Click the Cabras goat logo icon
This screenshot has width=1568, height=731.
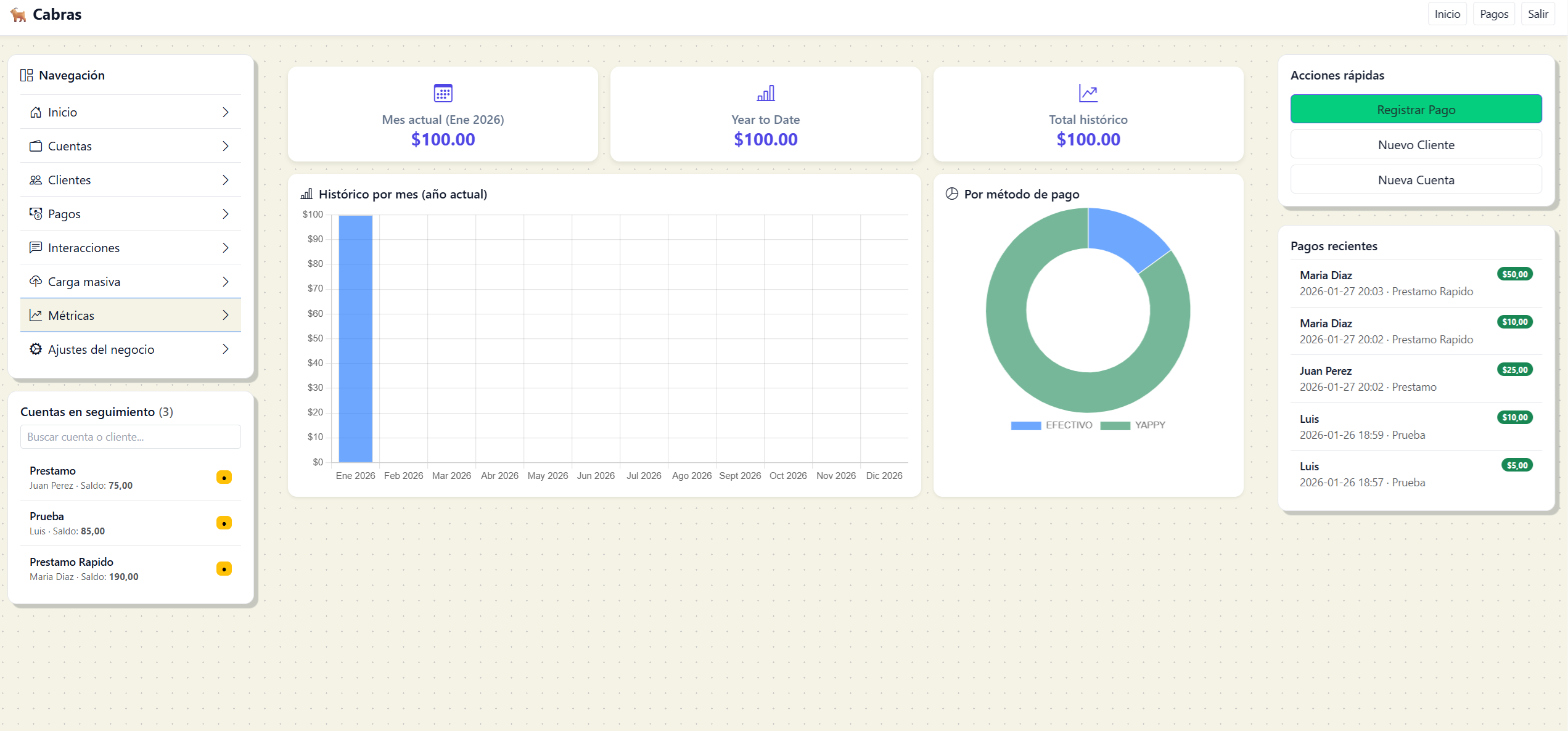pyautogui.click(x=18, y=14)
